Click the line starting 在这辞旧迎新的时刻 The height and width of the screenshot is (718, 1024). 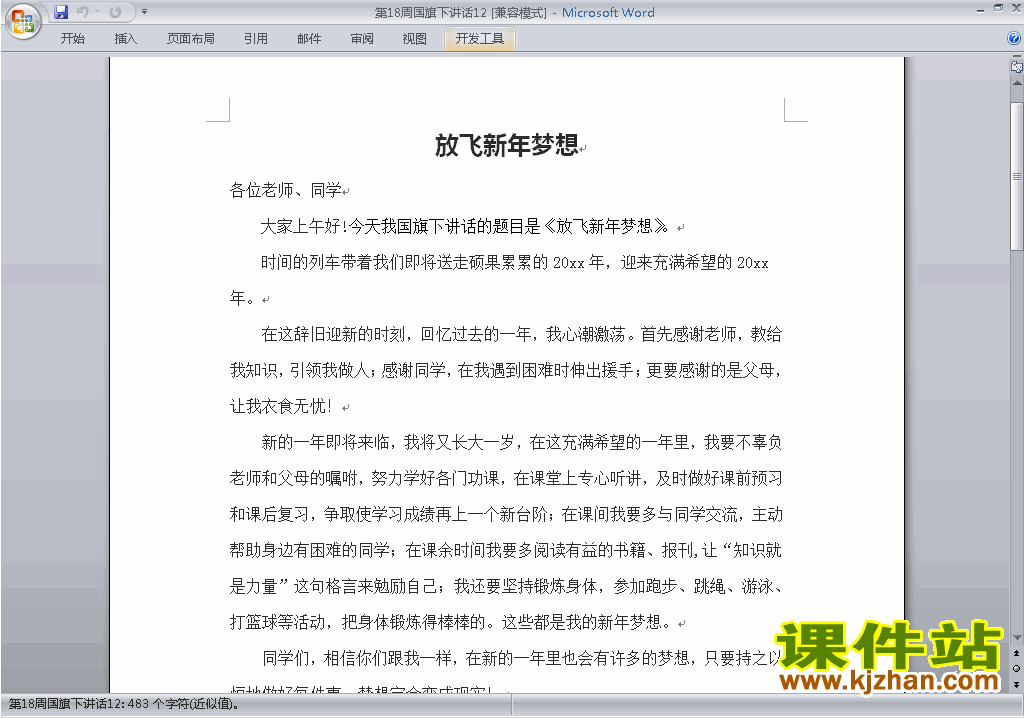click(521, 335)
